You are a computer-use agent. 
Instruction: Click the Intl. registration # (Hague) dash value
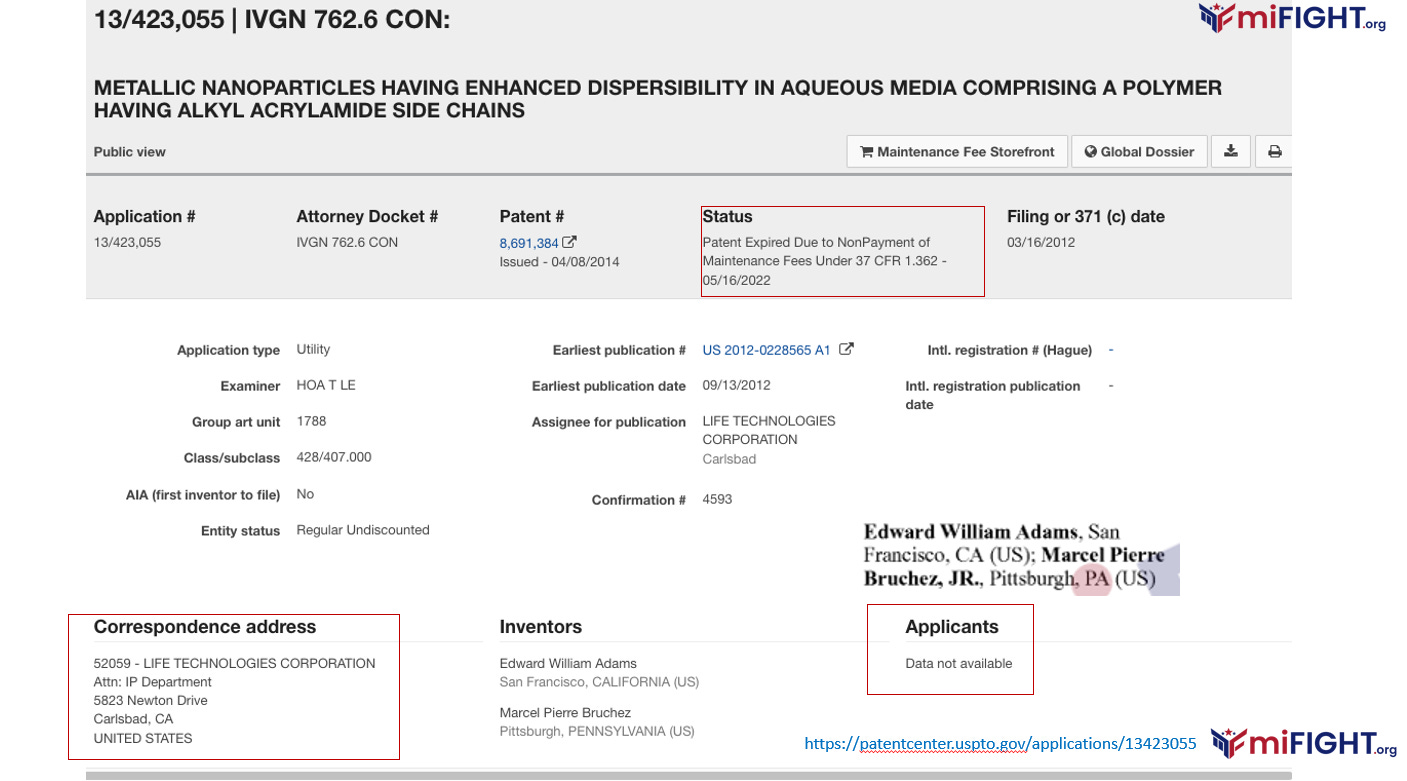coord(1111,350)
